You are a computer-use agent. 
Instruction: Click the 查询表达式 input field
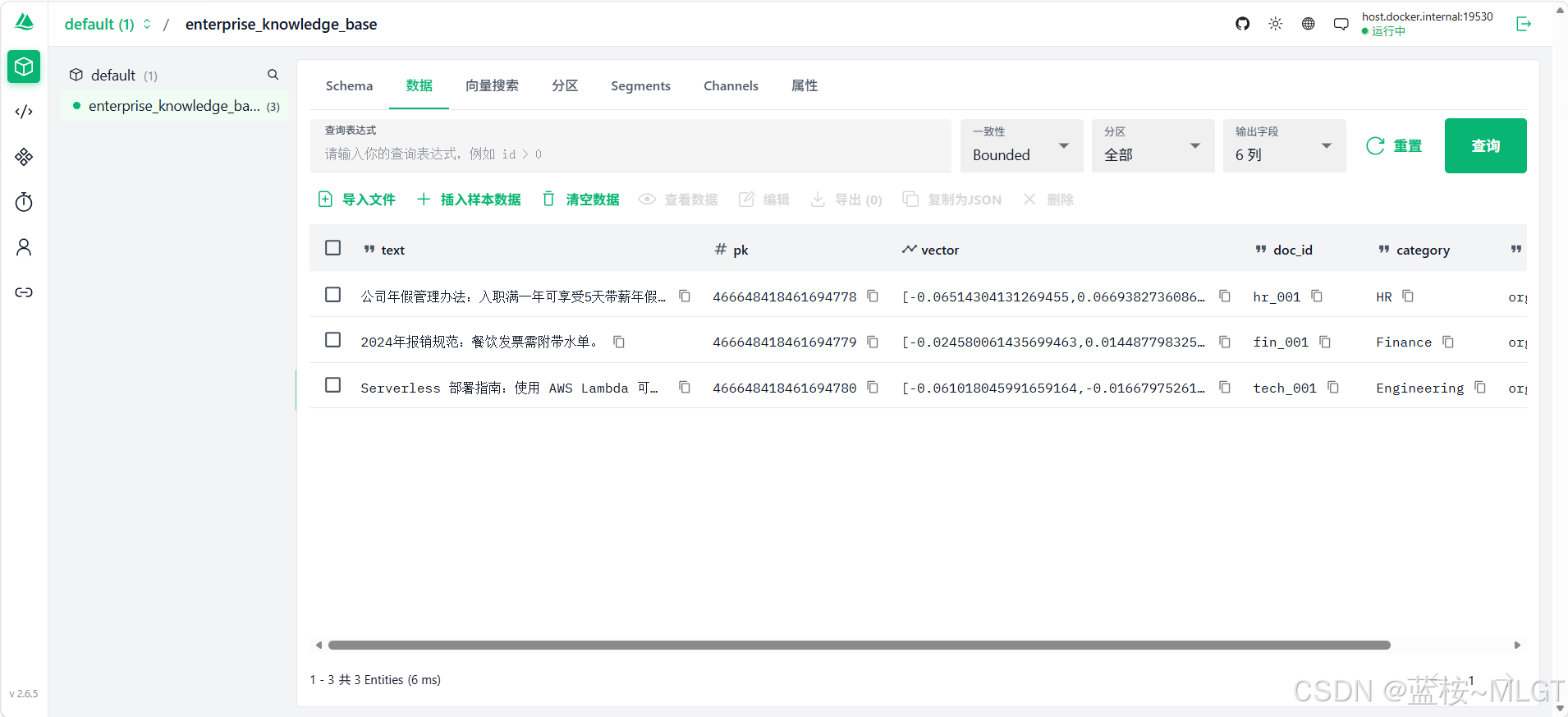click(630, 145)
